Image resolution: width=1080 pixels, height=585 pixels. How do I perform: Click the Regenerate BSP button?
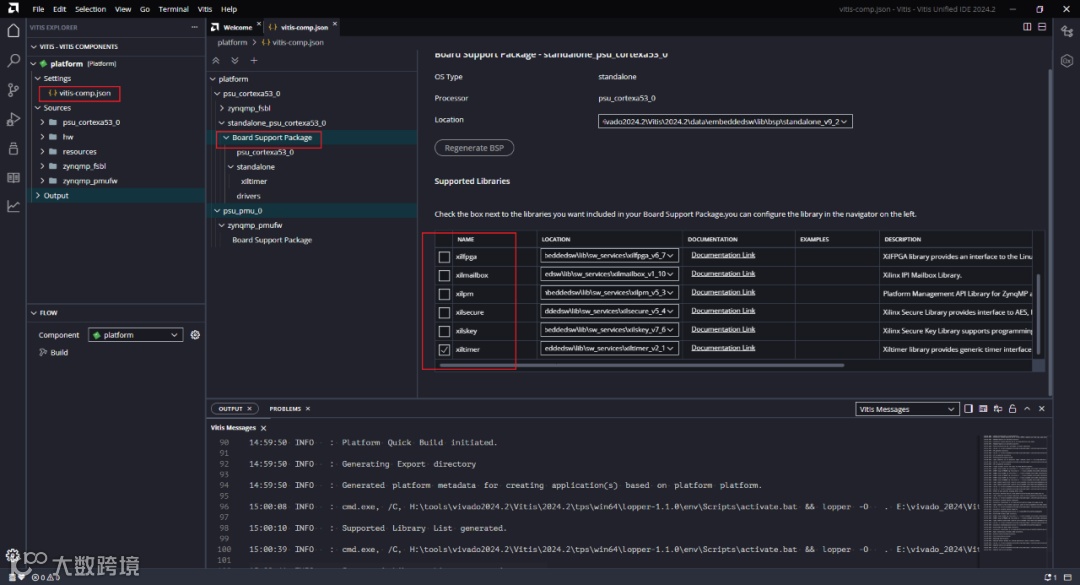point(474,148)
